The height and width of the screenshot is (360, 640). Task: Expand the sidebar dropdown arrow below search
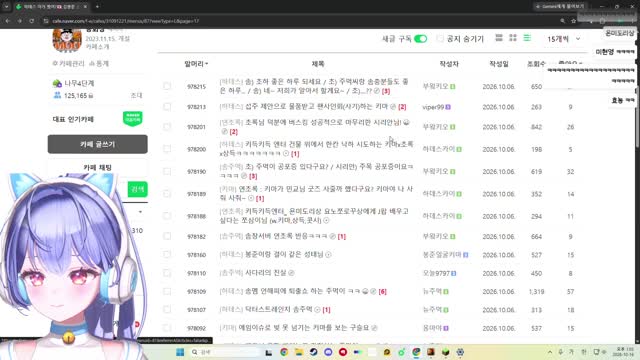coord(140,212)
